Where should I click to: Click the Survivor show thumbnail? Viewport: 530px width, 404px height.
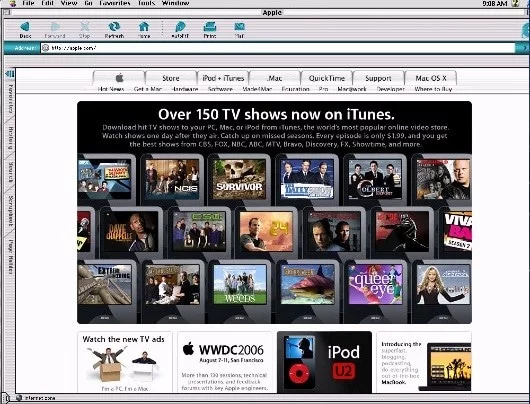coord(239,179)
